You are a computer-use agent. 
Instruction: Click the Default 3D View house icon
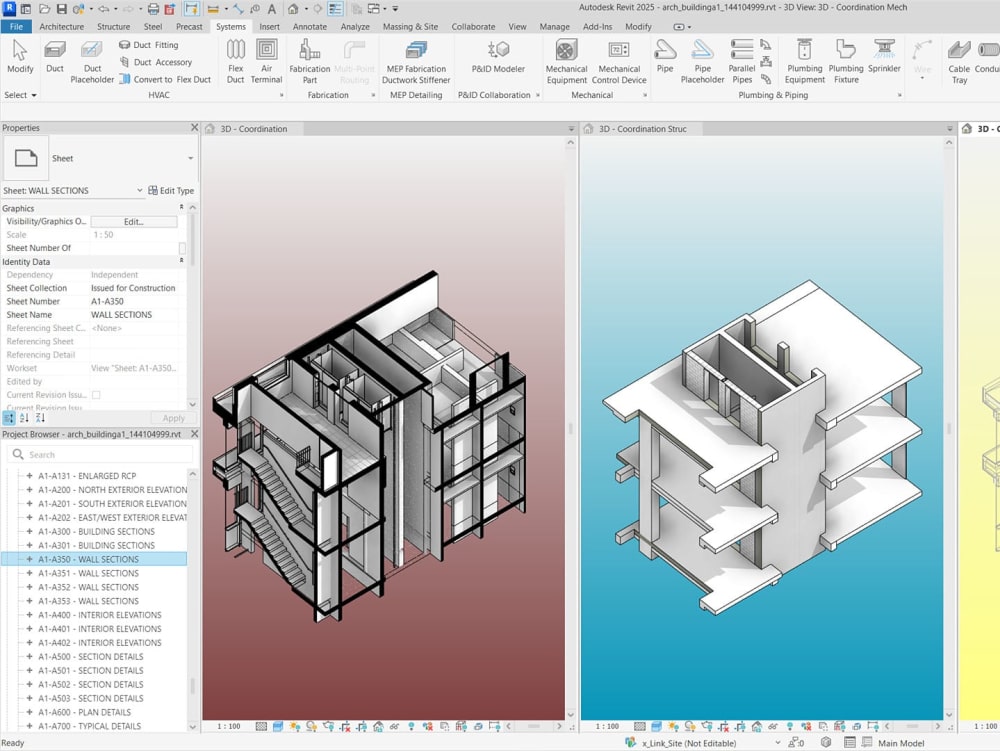(x=293, y=9)
